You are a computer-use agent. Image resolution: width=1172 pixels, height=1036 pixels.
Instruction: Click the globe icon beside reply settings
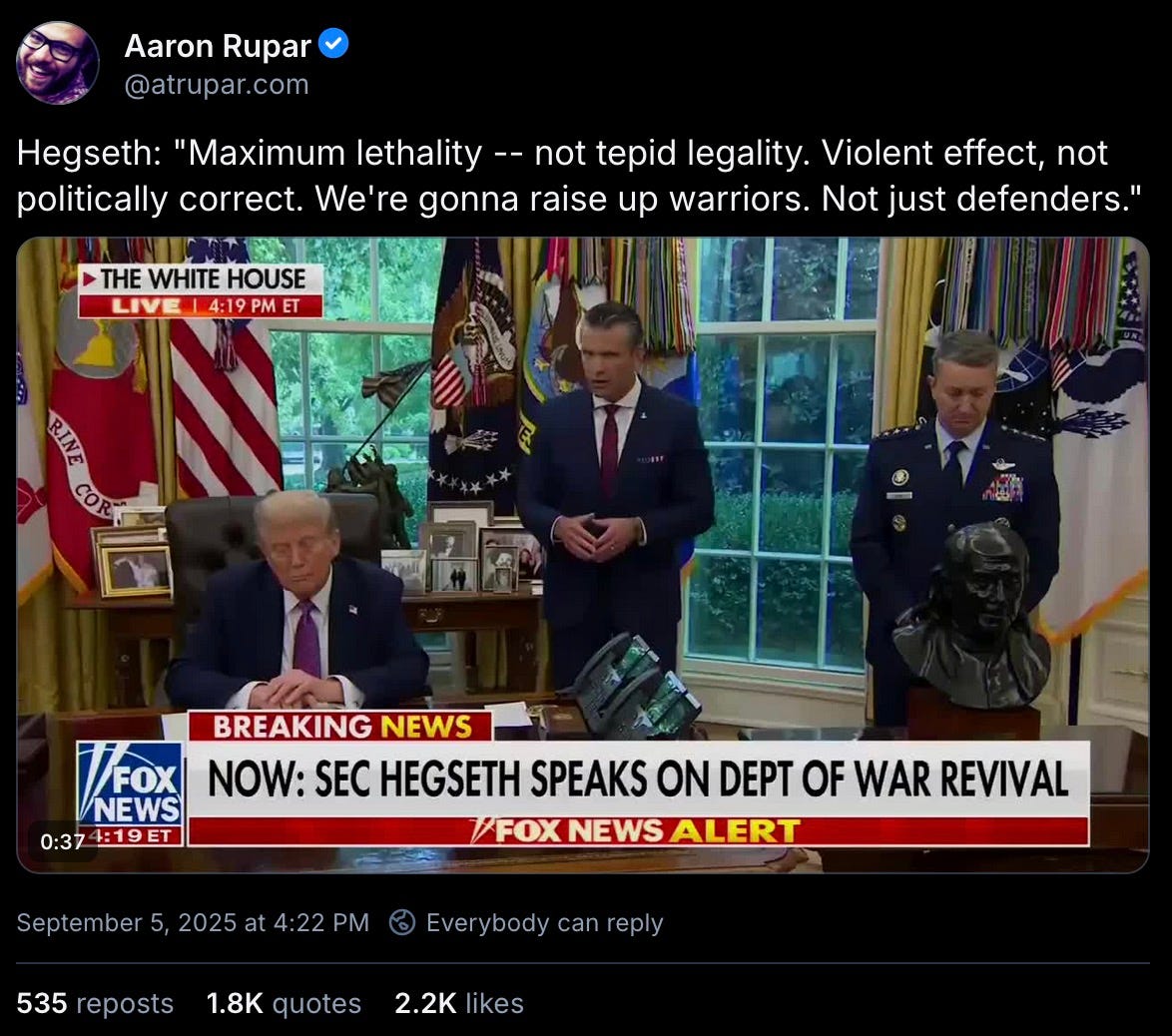click(402, 922)
